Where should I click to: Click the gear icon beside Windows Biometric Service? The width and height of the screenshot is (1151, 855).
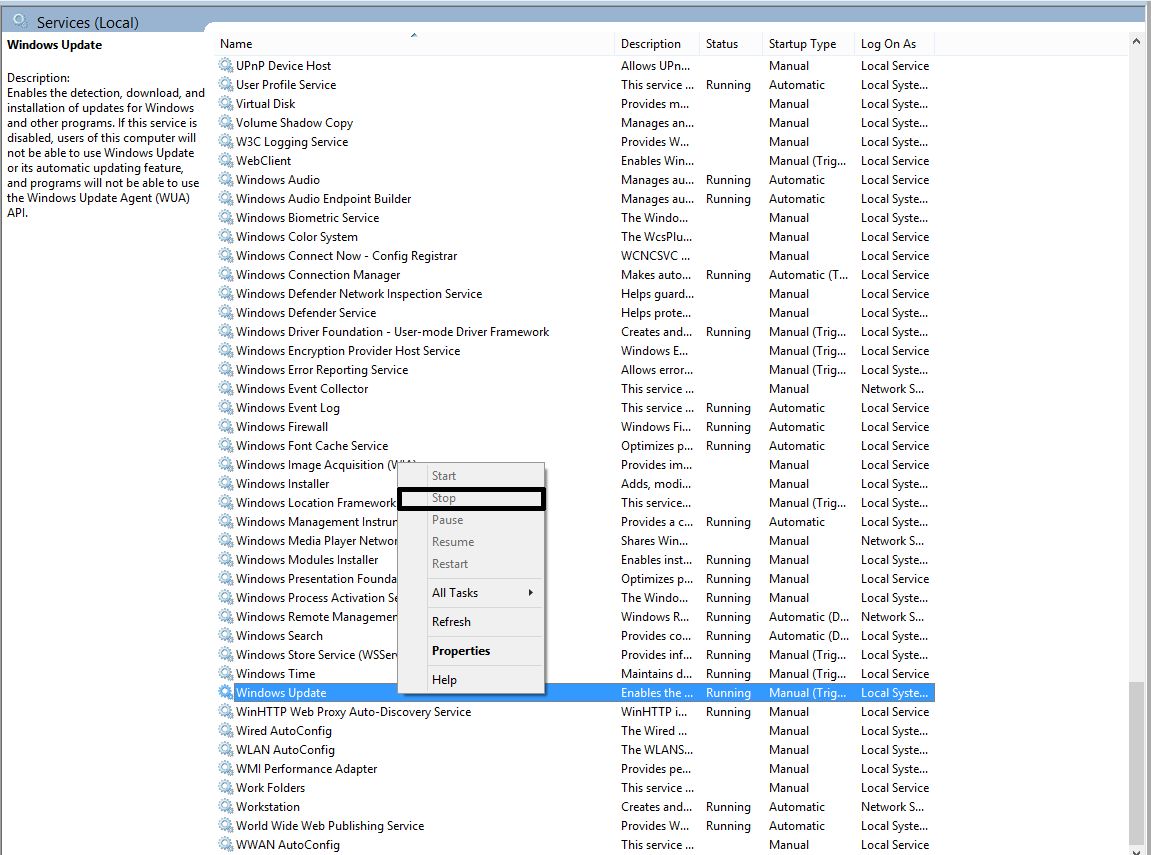click(225, 217)
